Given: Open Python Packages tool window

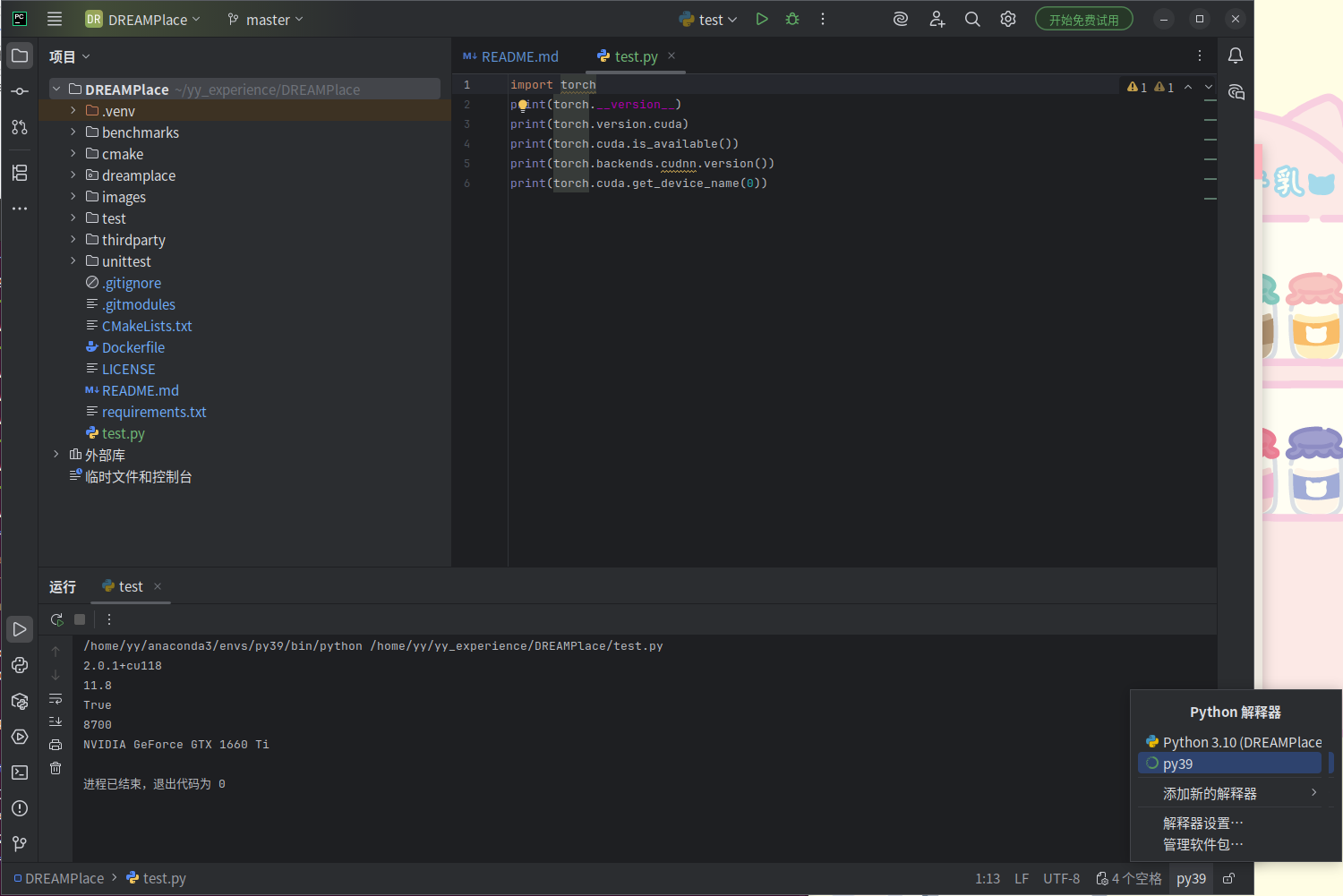Looking at the screenshot, I should point(20,701).
